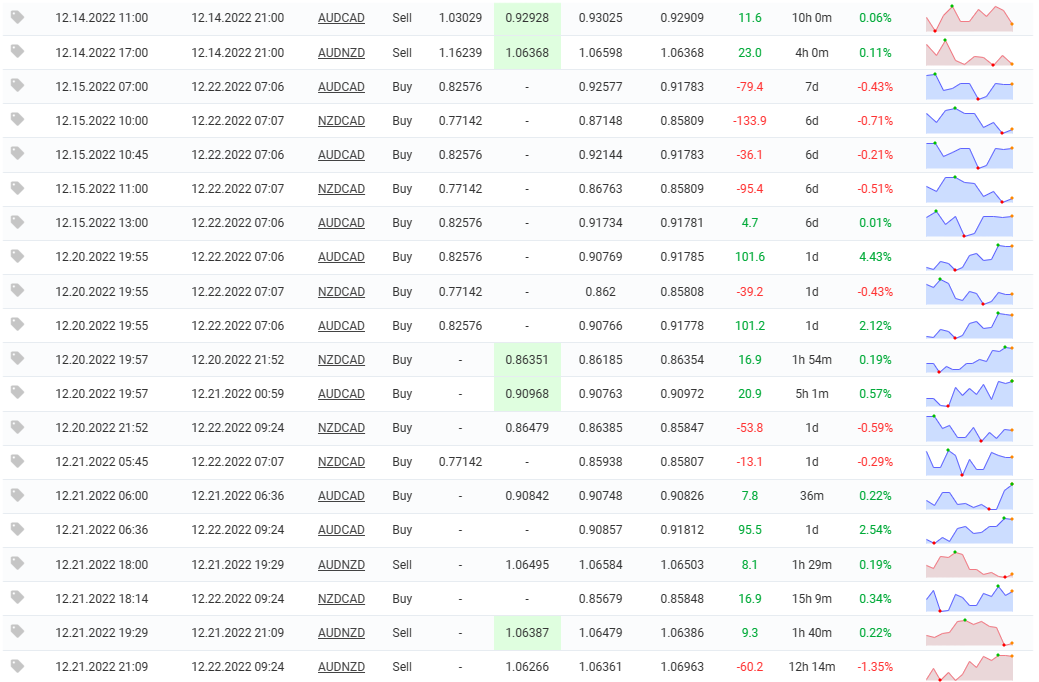Click the tag icon in the 1h 54m duration row
Viewport: 1039px width, 682px height.
pos(18,358)
